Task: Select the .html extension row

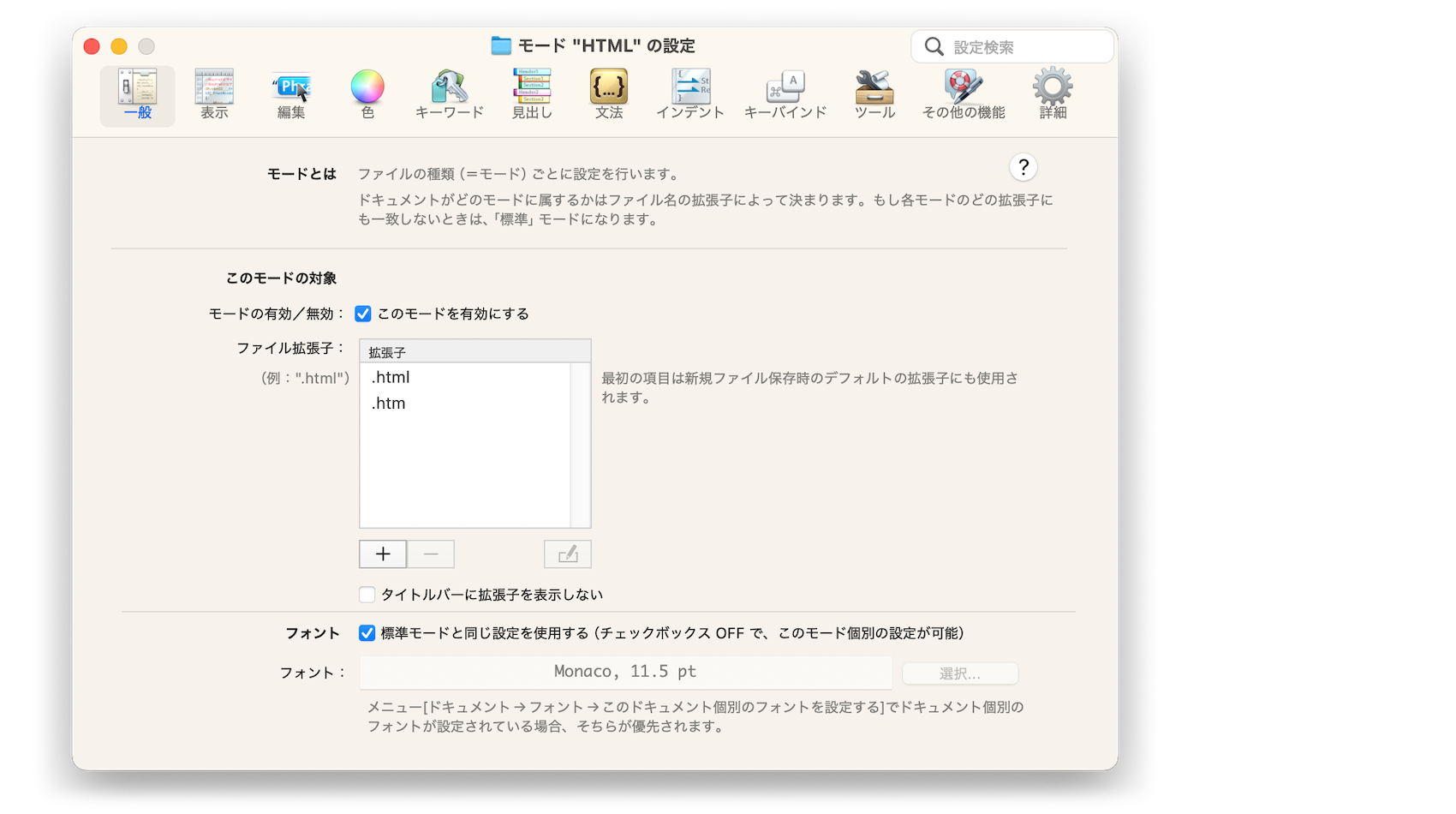Action: click(464, 377)
